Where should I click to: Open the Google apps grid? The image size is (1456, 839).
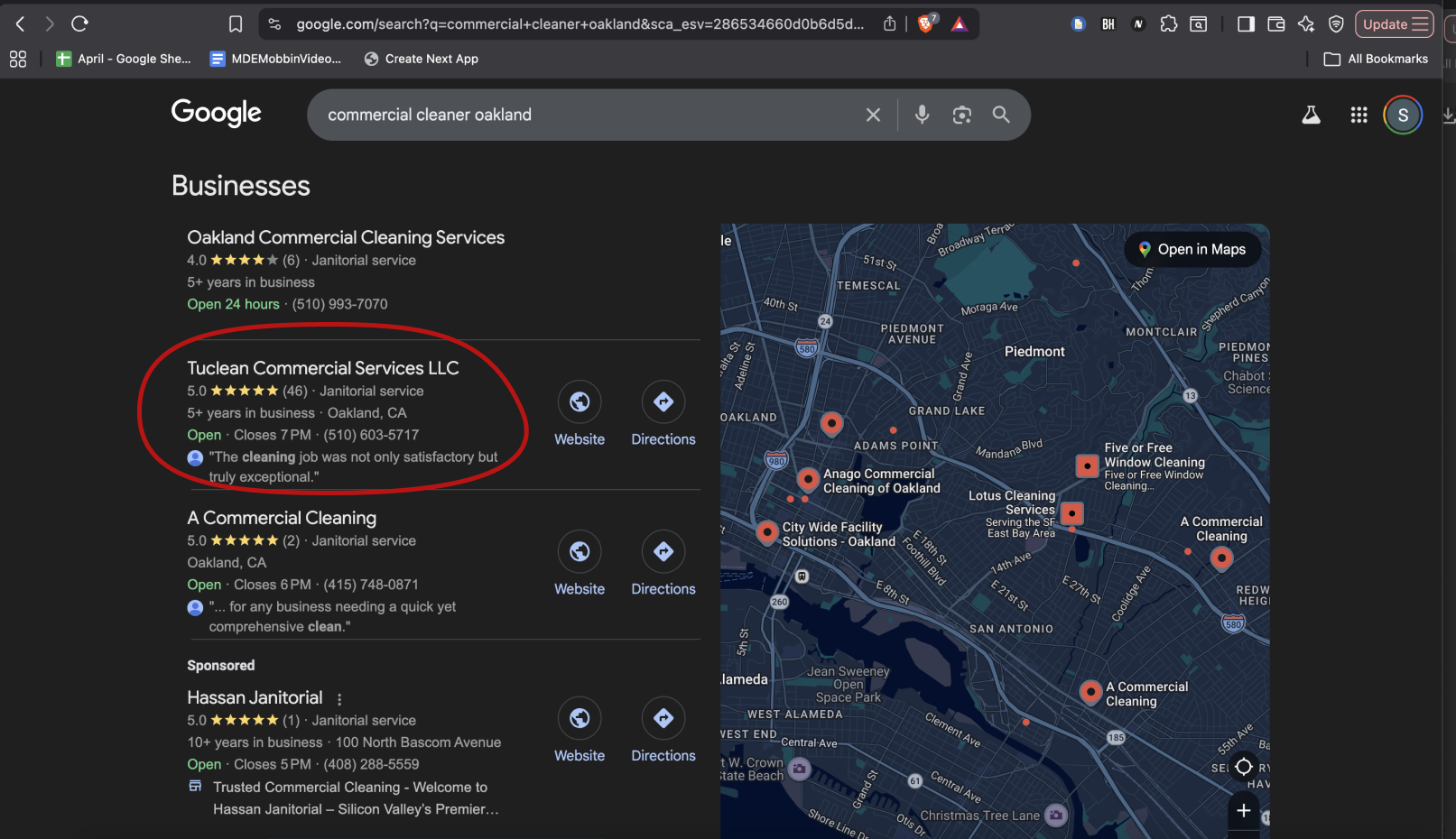[x=1359, y=115]
